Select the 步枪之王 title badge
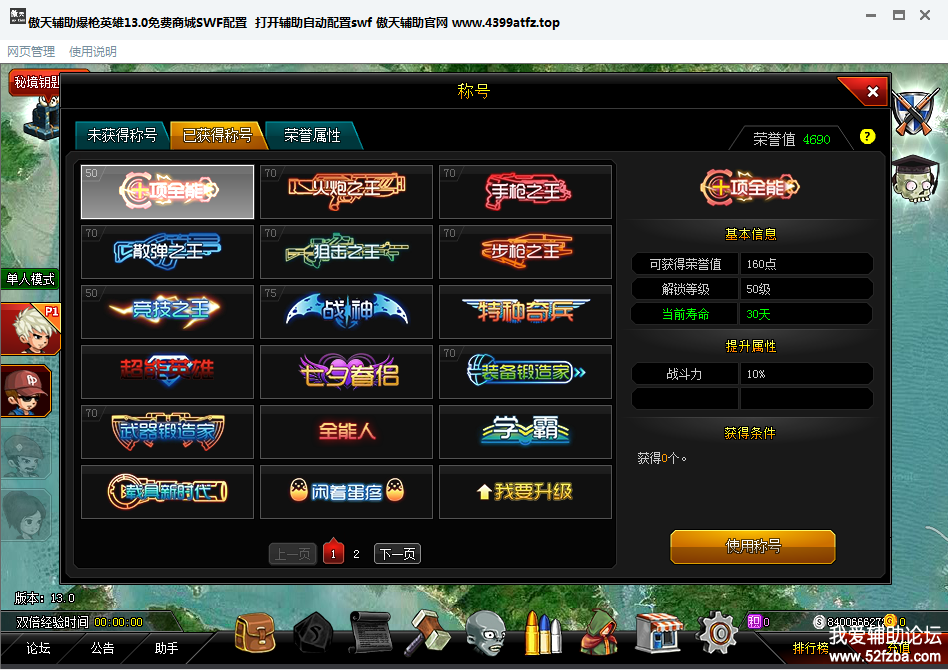This screenshot has width=948, height=670. [x=525, y=252]
